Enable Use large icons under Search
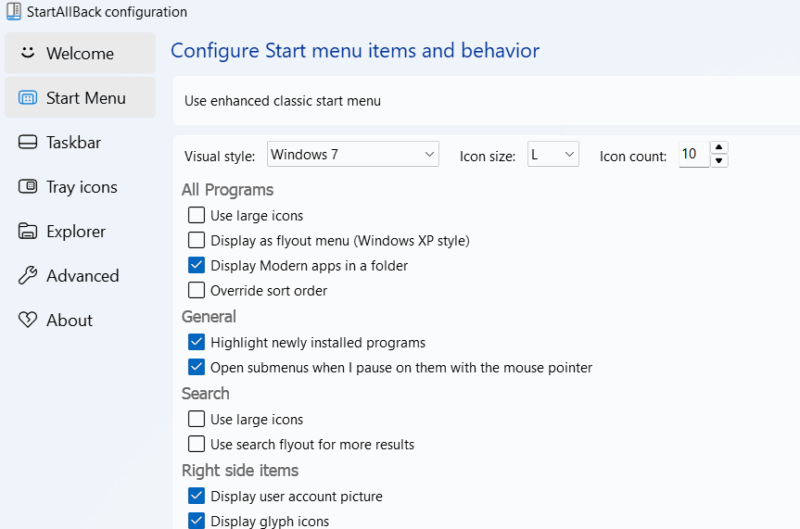800x529 pixels. [196, 419]
